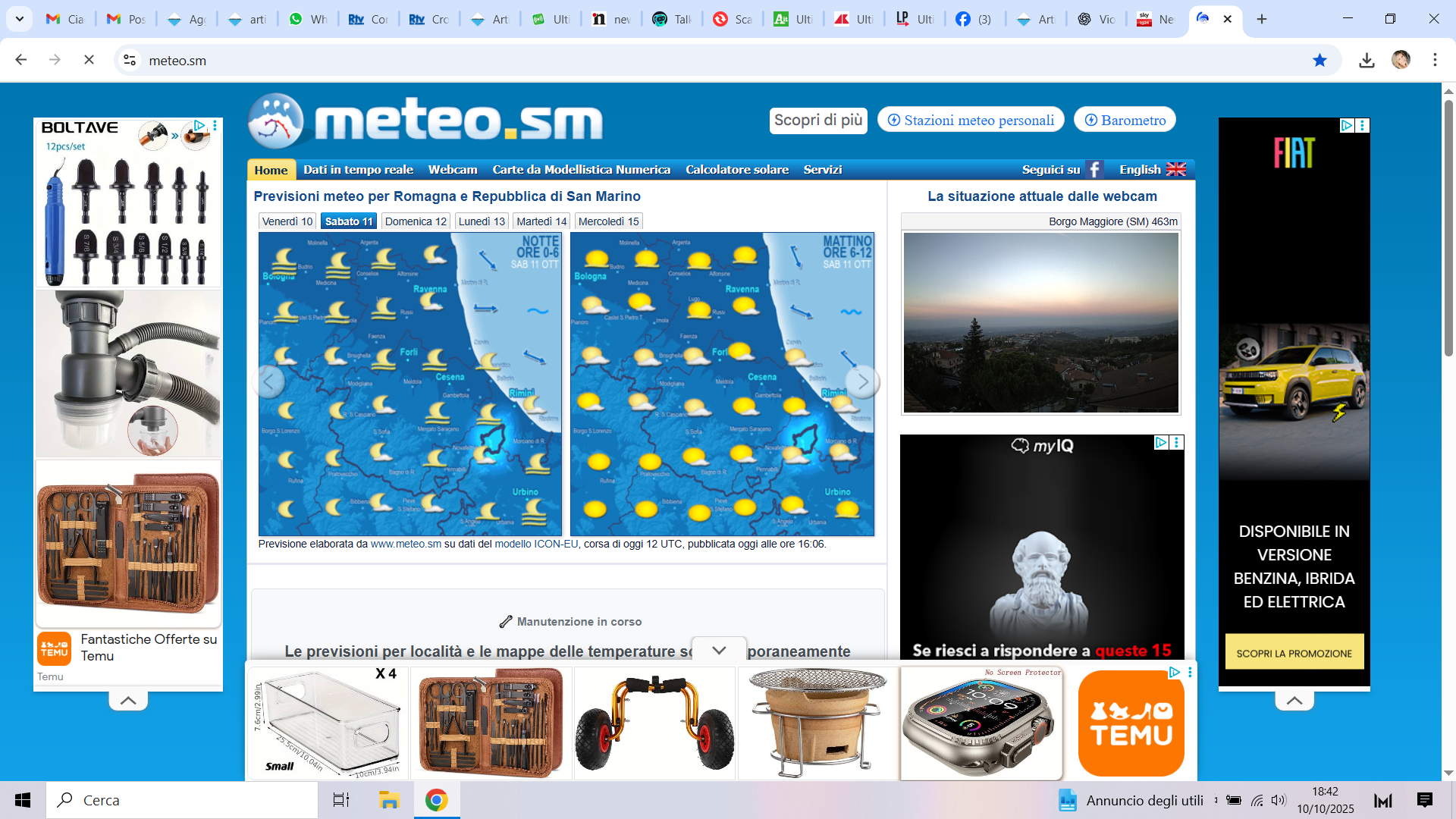Image resolution: width=1456 pixels, height=819 pixels.
Task: Collapse the bottom ad banner chevron
Action: 719,650
